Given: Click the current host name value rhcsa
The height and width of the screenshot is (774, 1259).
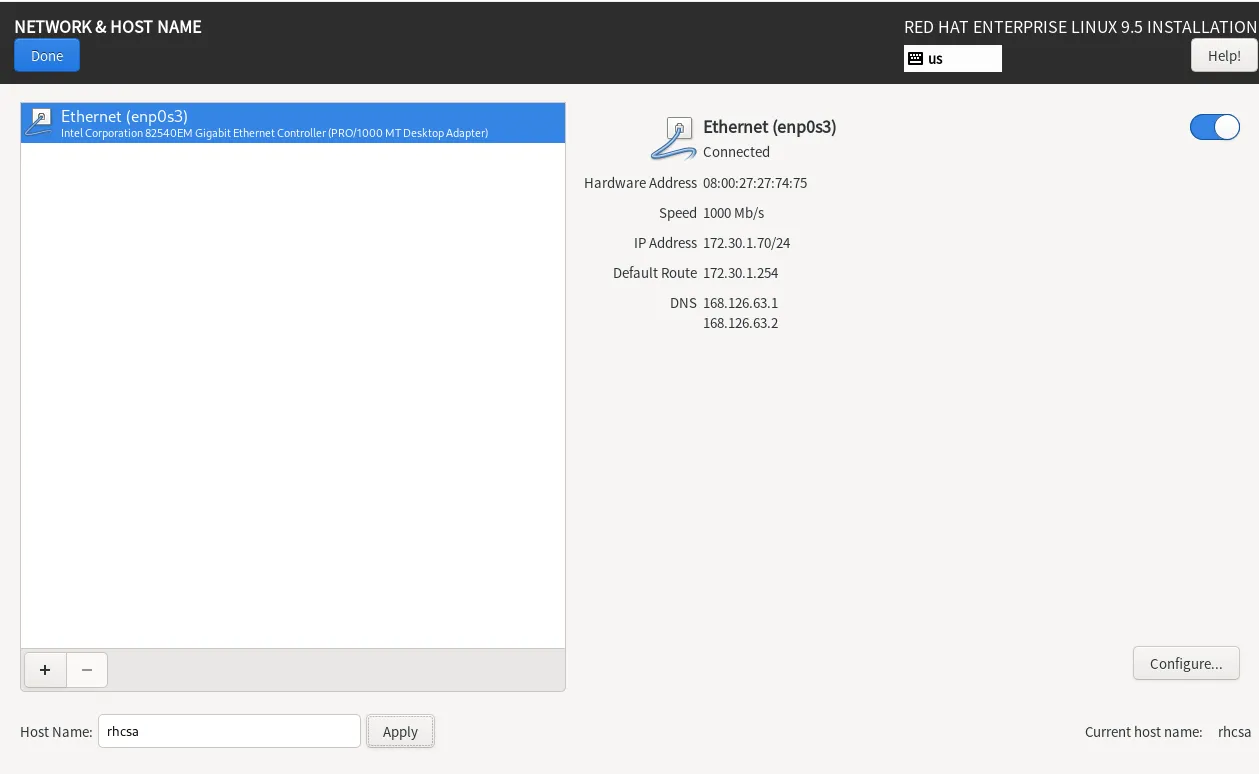Looking at the screenshot, I should point(1235,732).
